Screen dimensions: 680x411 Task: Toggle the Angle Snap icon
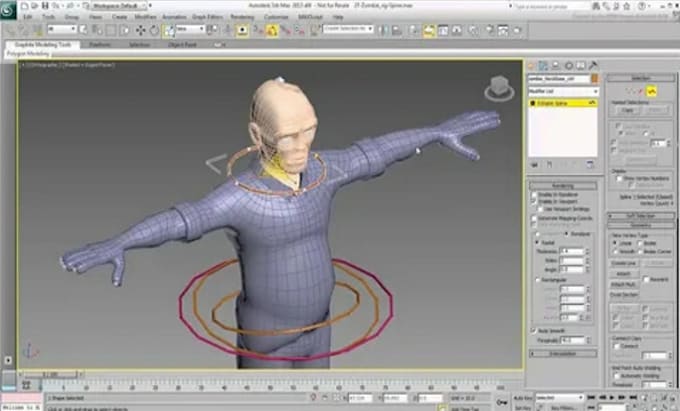(272, 30)
